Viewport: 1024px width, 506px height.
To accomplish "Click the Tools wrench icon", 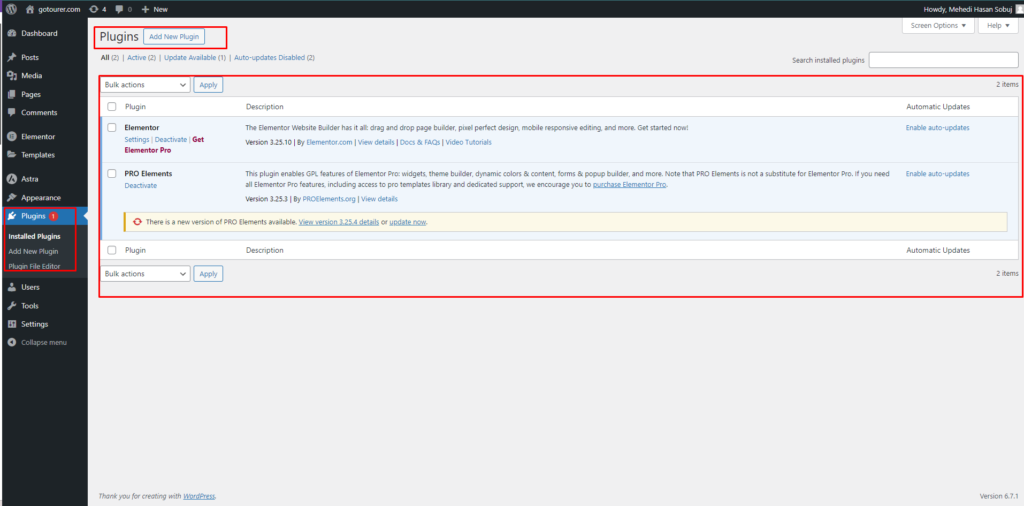I will (x=12, y=306).
